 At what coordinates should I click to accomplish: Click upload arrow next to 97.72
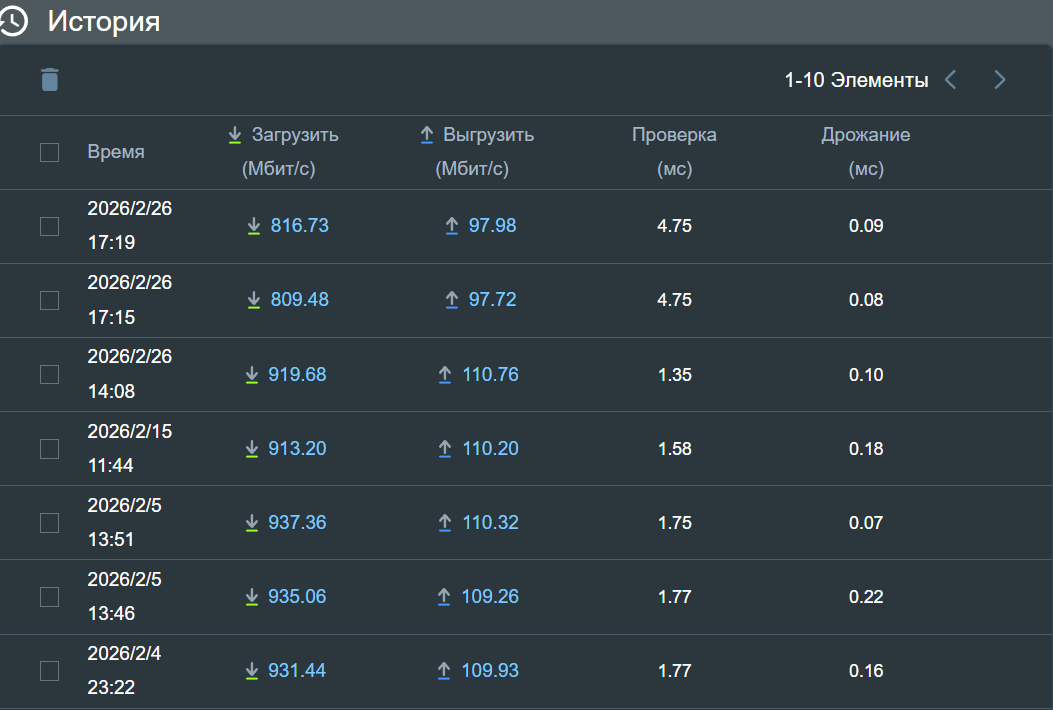point(452,300)
